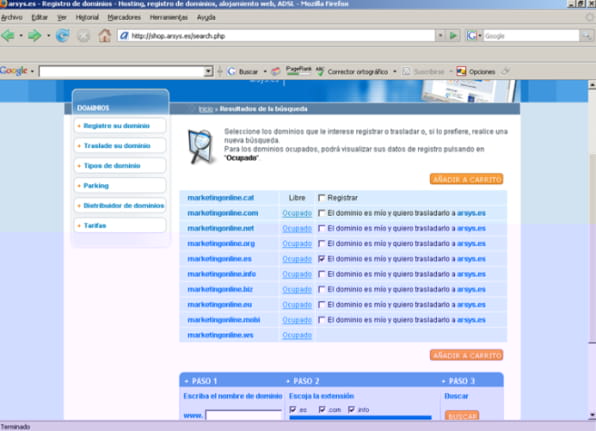Image resolution: width=596 pixels, height=431 pixels.
Task: Click the magnifier button of the Google search box
Action: [x=587, y=36]
